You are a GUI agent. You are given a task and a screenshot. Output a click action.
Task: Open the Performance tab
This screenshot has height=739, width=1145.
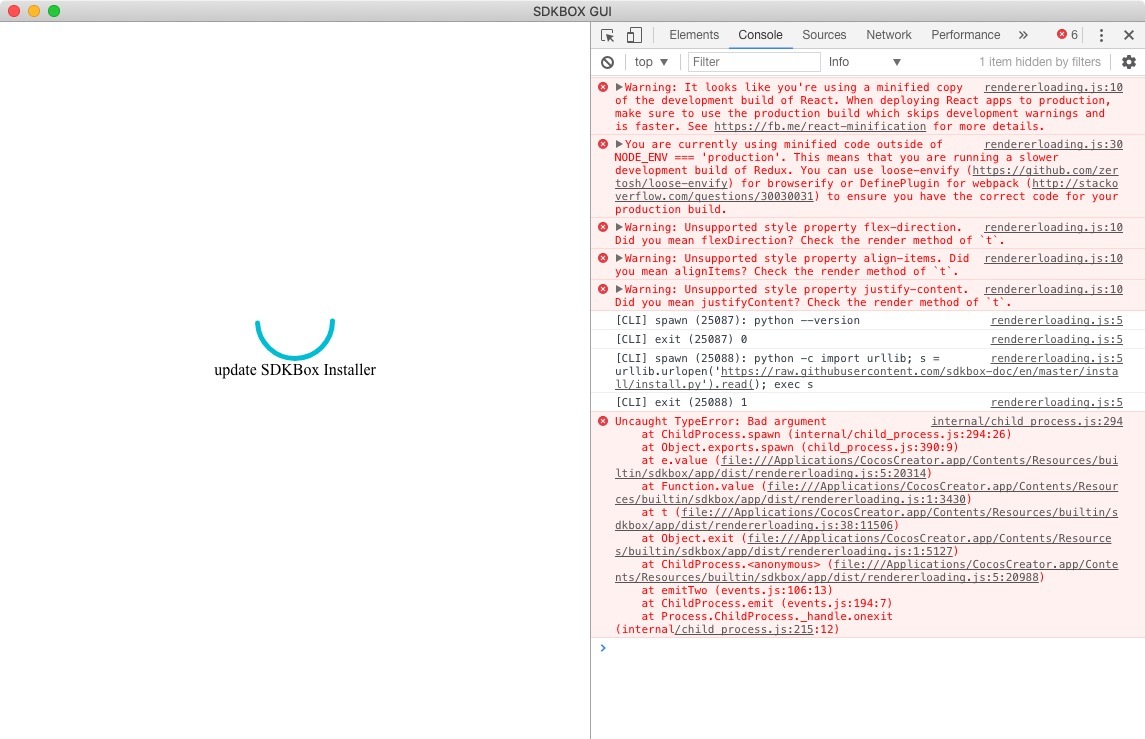pyautogui.click(x=965, y=35)
